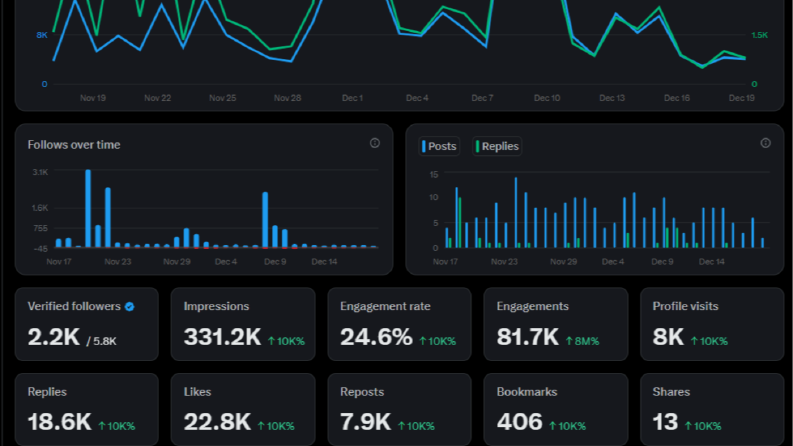Click the 'Nov 17' label under Follows chart
Screen dimensions: 793x446
pos(59,261)
